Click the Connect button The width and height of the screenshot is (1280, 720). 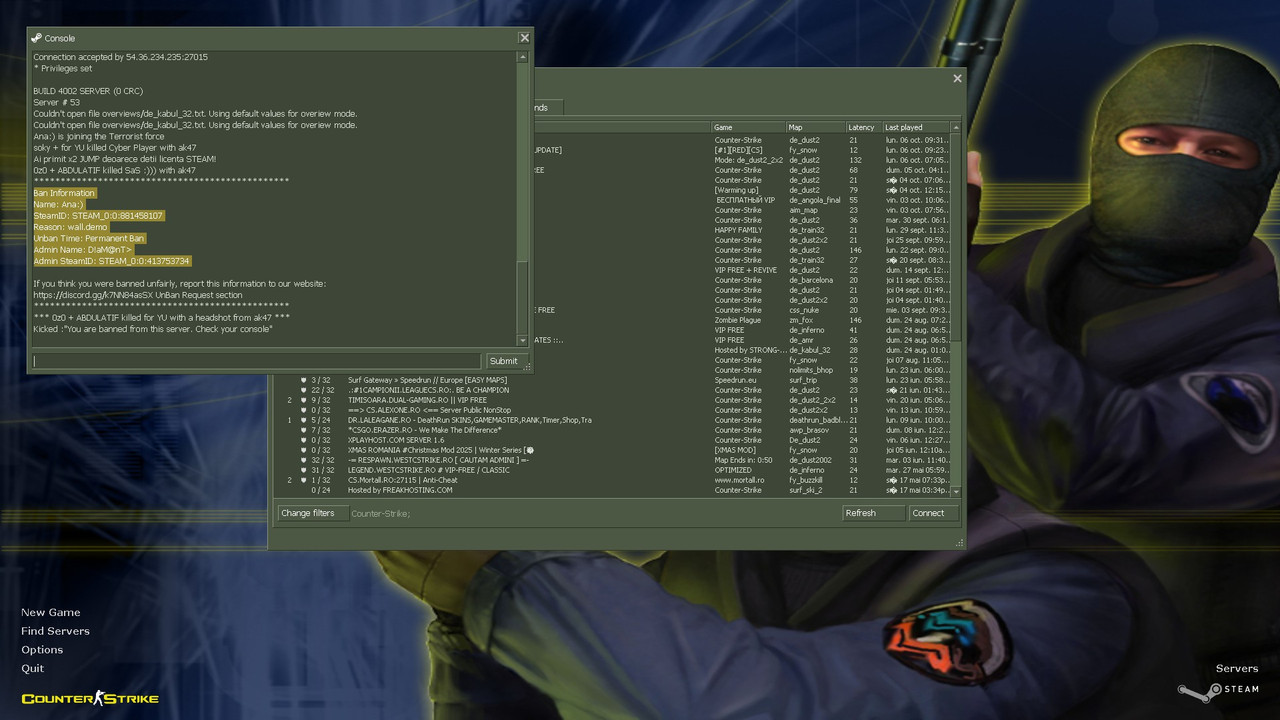tap(934, 513)
